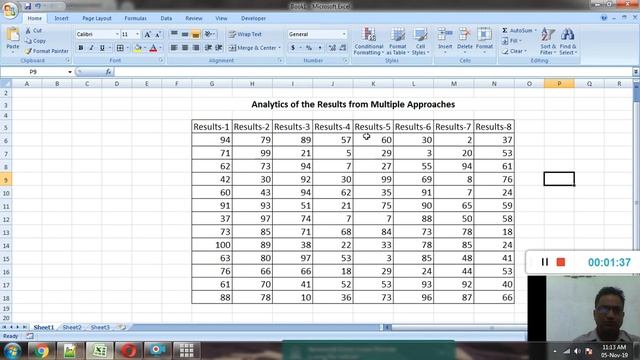
Task: Switch to Sheet3 tab
Action: point(100,327)
